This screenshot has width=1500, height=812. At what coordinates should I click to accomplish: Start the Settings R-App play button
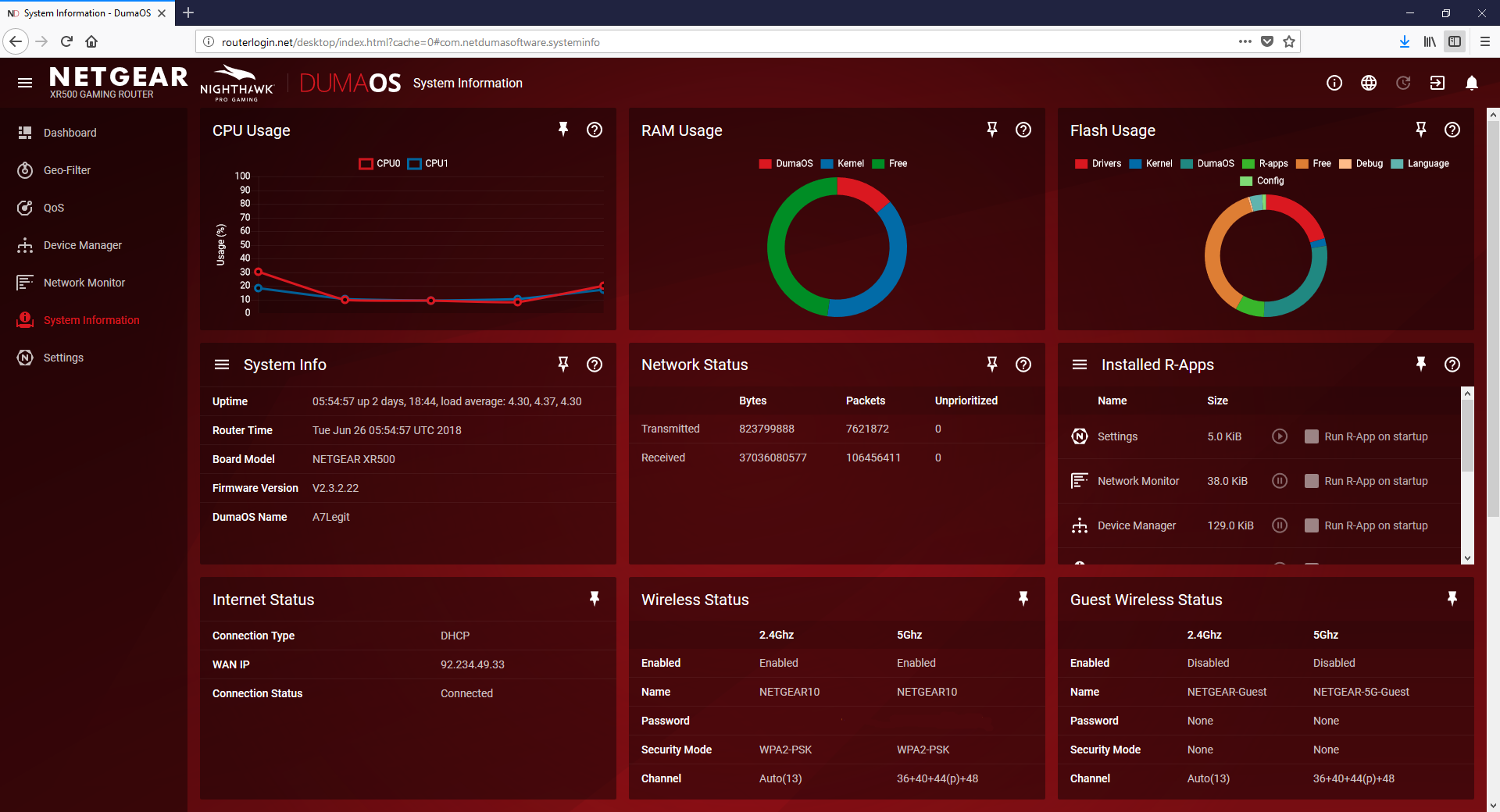click(x=1280, y=436)
